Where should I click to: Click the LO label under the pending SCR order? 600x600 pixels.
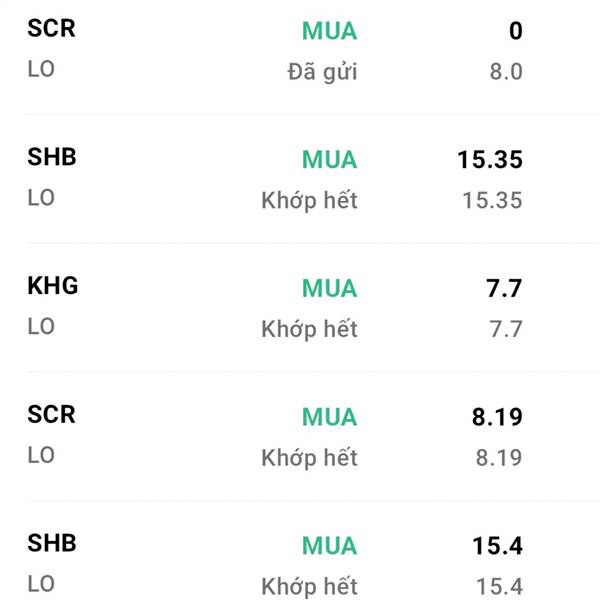pyautogui.click(x=41, y=69)
